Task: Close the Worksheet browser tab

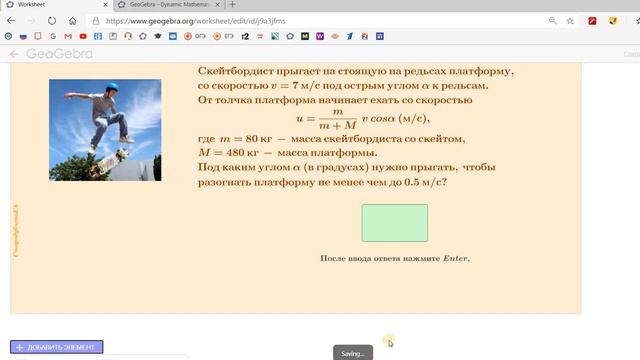Action: (x=105, y=5)
